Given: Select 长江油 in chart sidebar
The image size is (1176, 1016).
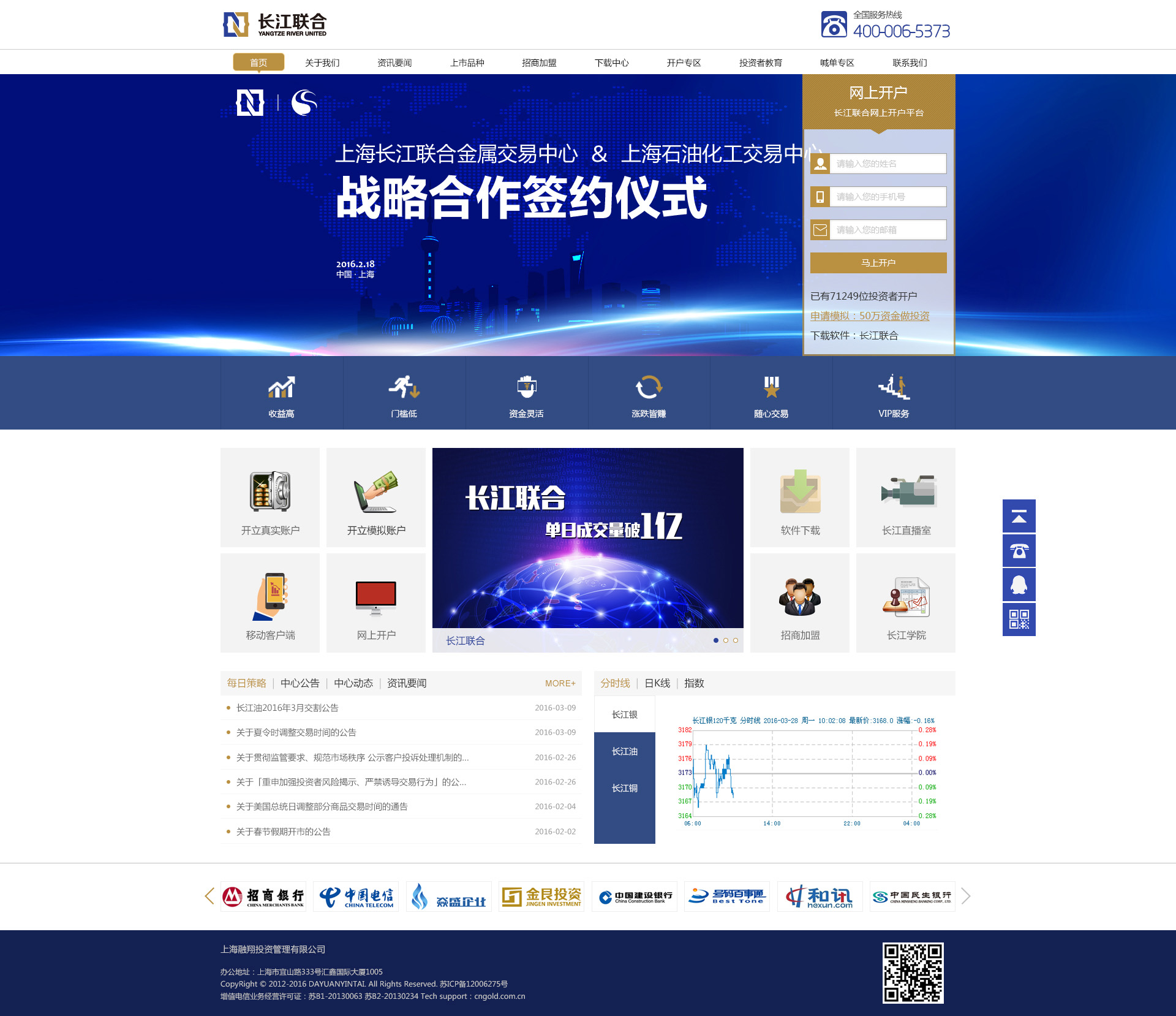Looking at the screenshot, I should point(625,751).
